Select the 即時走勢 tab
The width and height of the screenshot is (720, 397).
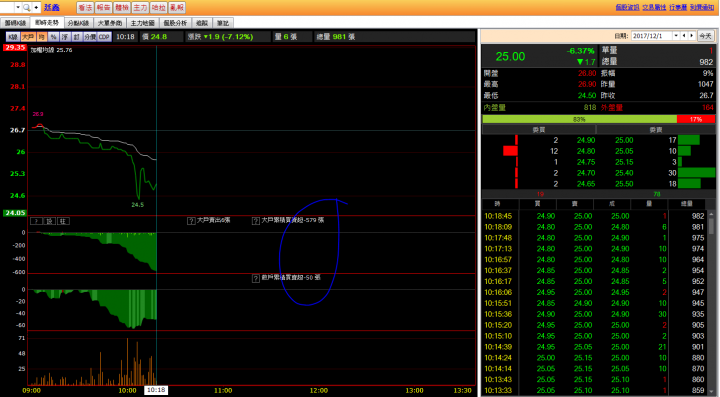(47, 22)
